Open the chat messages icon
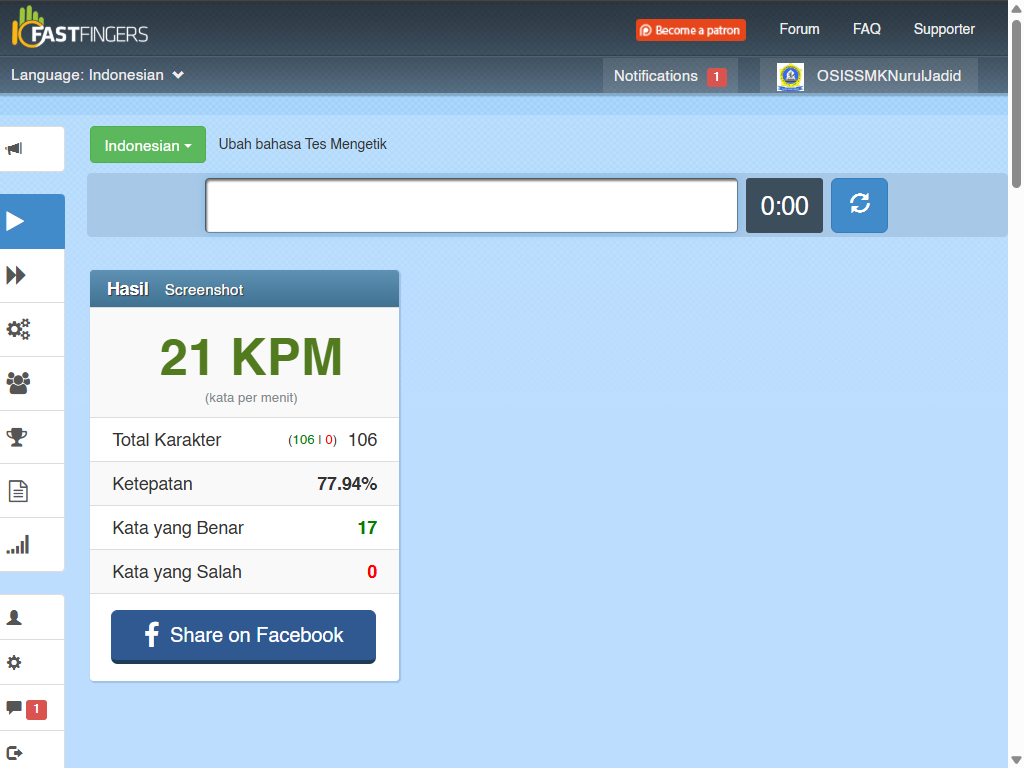Screen dimensions: 1024x768 pos(14,708)
